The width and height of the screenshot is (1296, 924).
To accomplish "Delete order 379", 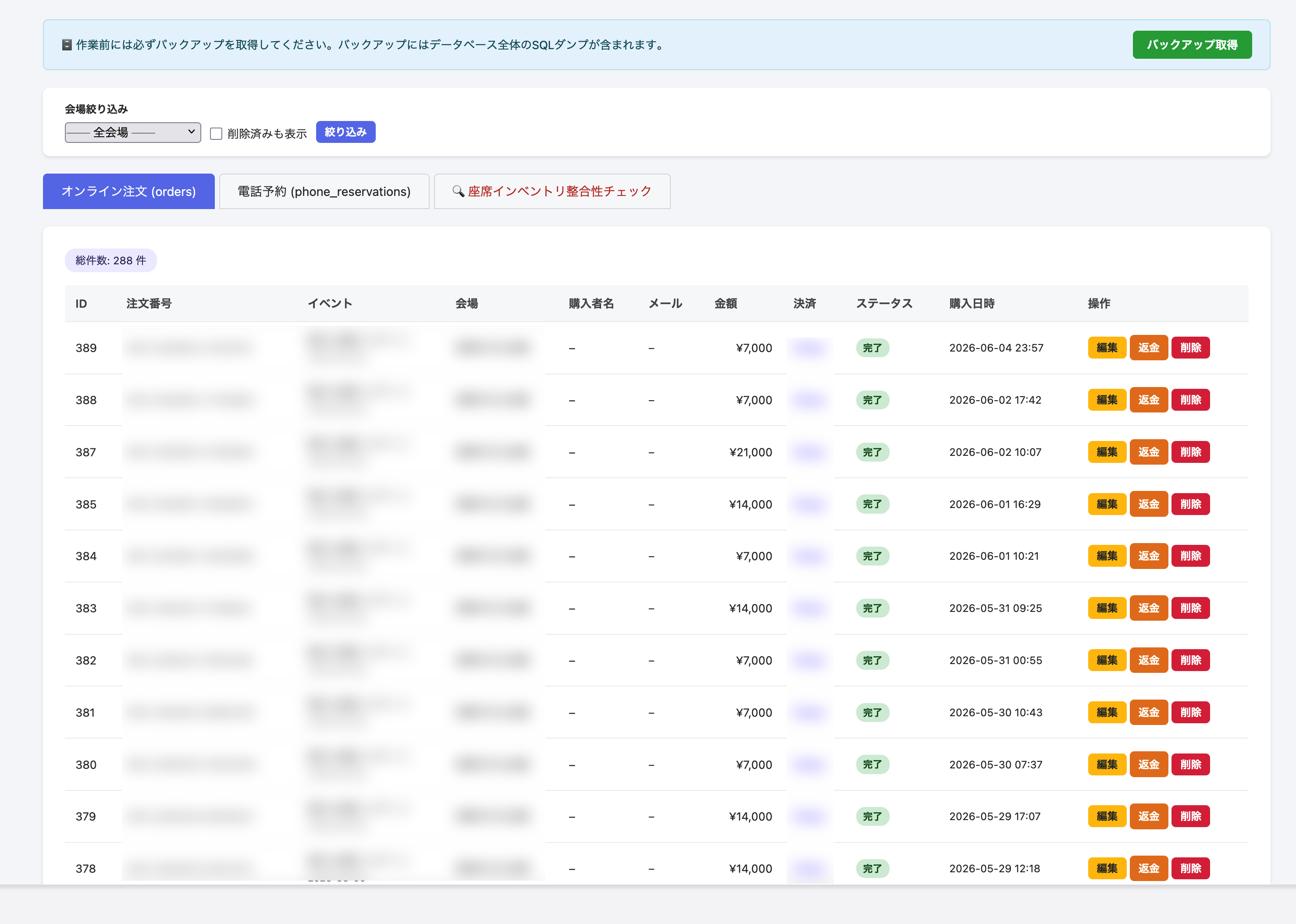I will [1191, 817].
